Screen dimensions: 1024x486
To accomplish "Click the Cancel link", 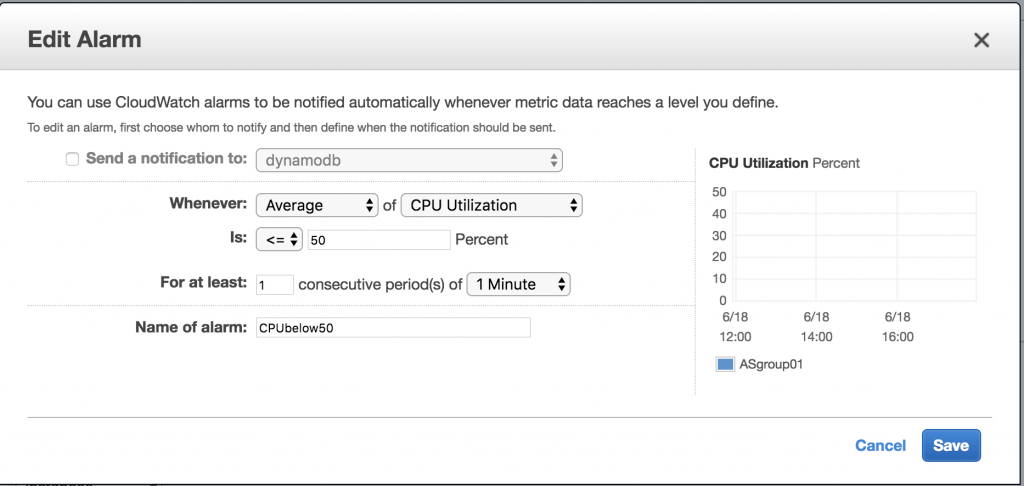I will click(880, 446).
